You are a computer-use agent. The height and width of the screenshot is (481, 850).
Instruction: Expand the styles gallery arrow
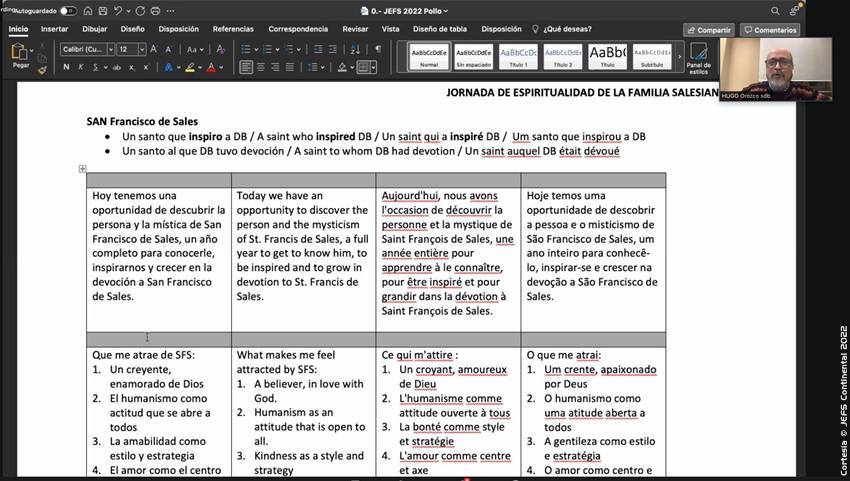680,56
